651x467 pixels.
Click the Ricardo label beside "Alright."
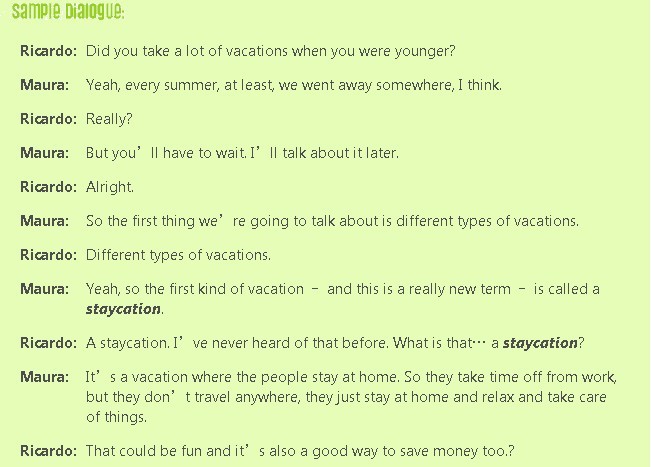pyautogui.click(x=48, y=187)
